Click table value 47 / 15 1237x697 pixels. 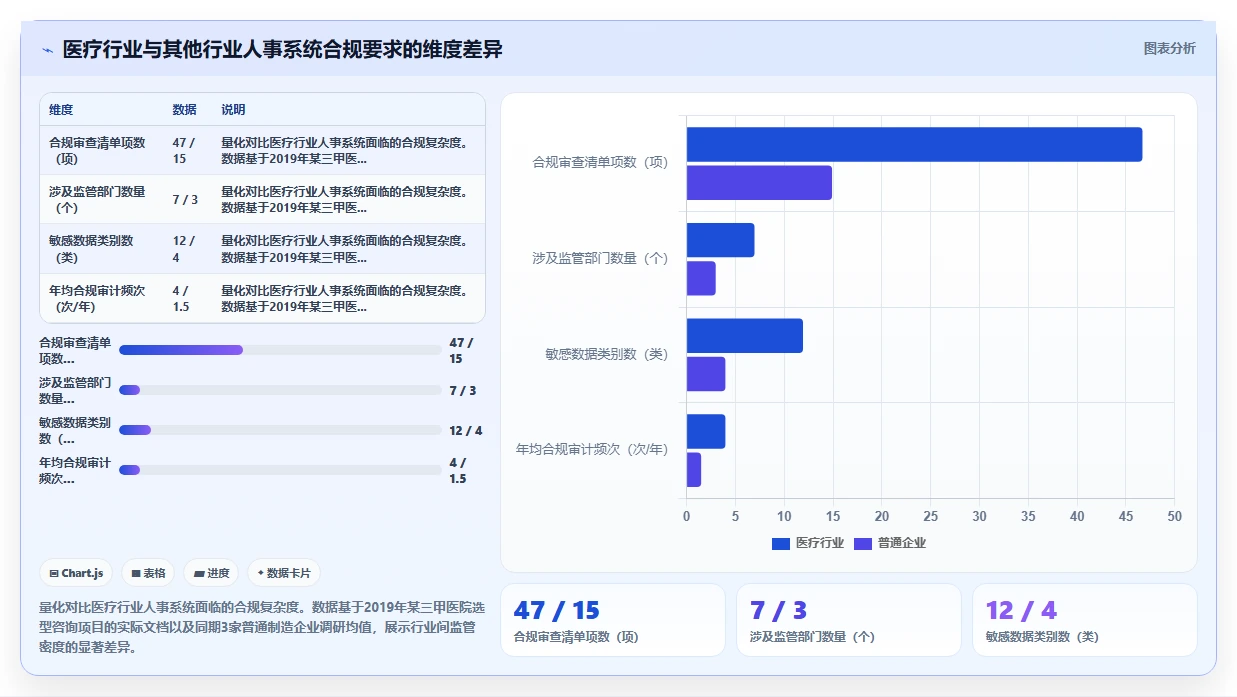tap(184, 151)
